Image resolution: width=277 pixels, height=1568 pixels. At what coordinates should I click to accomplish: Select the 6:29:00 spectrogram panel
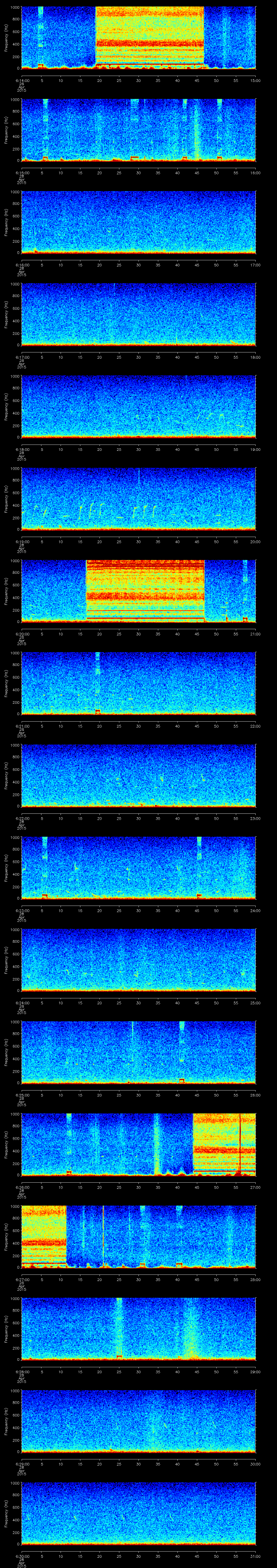(x=138, y=1421)
